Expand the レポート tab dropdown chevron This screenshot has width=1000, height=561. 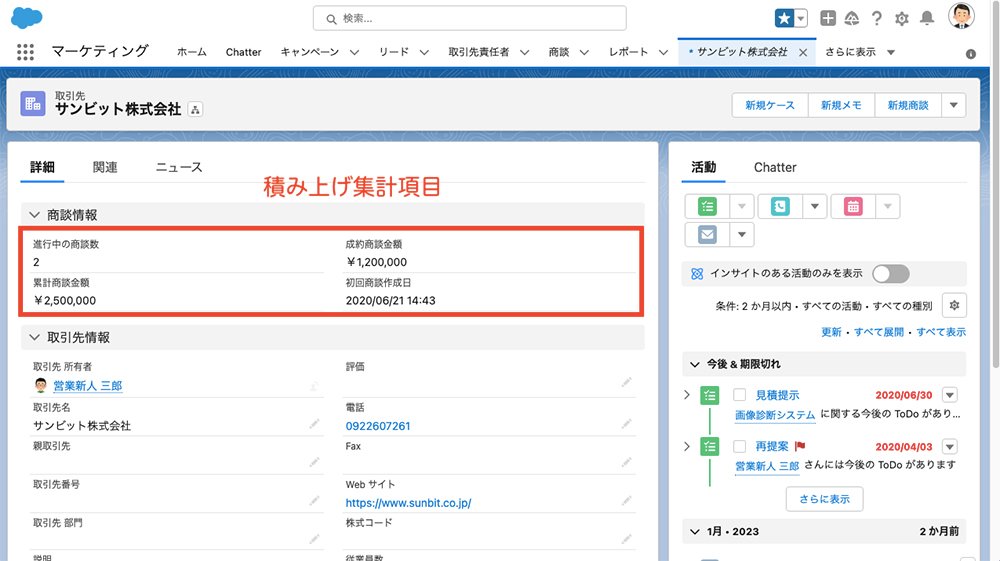663,52
